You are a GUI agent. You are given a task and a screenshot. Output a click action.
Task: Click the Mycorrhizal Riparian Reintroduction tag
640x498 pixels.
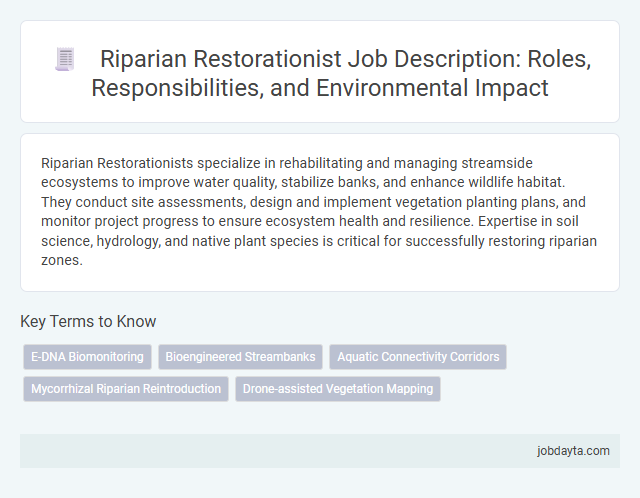click(x=126, y=389)
